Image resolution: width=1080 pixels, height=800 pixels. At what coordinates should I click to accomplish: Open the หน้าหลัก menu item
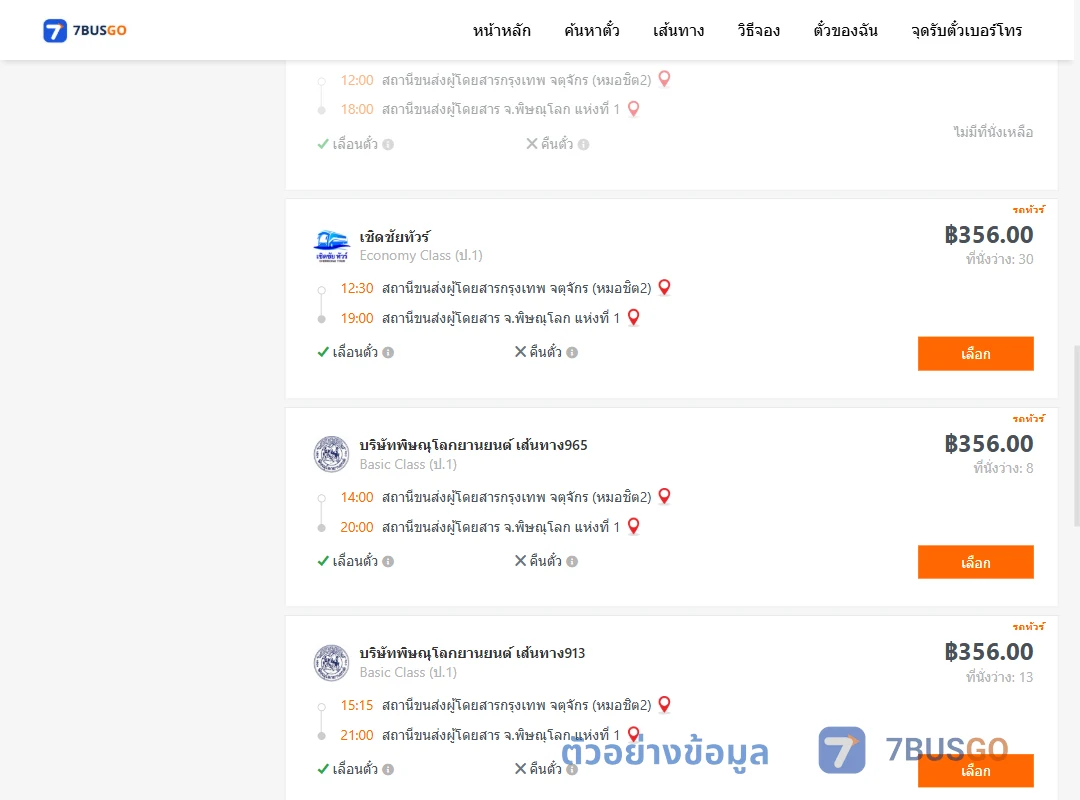501,30
